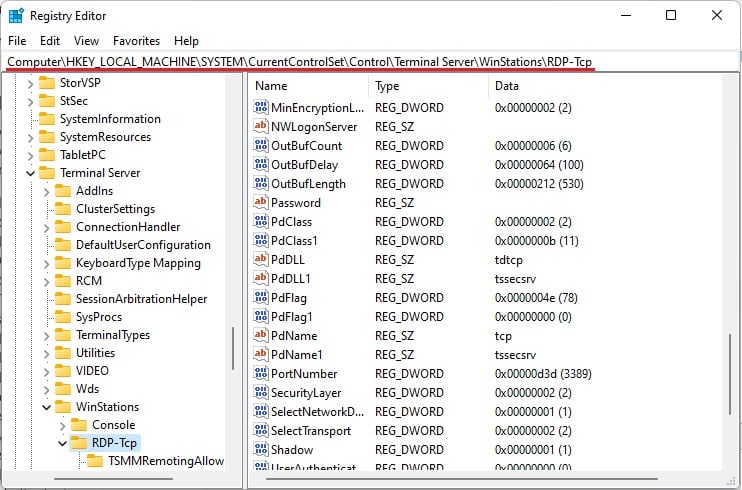Screen dimensions: 742x490
Task: Click the PdClass DWORD icon
Action: pyautogui.click(x=261, y=221)
